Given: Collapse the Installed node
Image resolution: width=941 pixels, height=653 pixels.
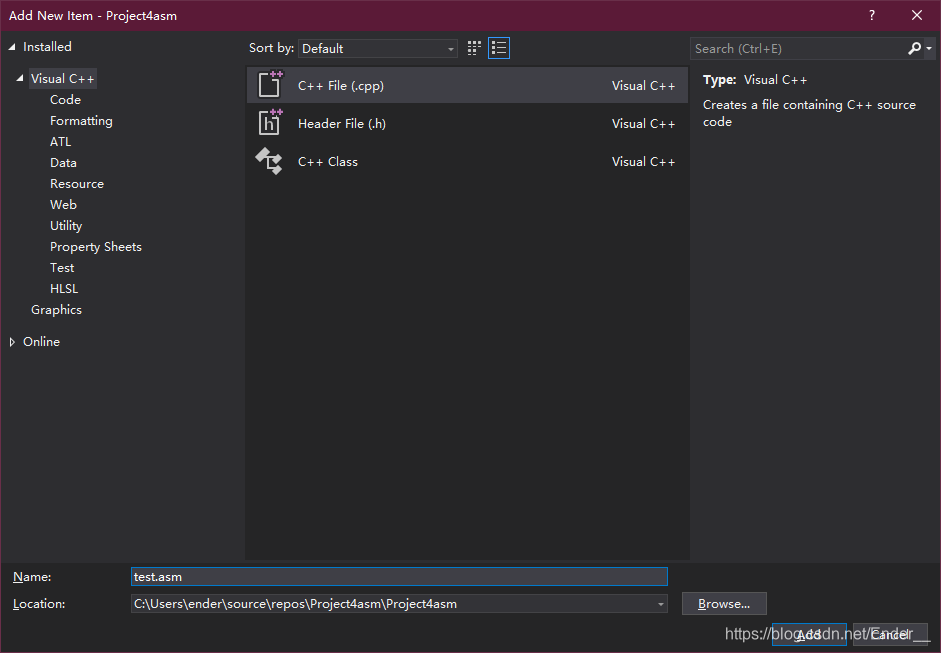Looking at the screenshot, I should pos(10,46).
